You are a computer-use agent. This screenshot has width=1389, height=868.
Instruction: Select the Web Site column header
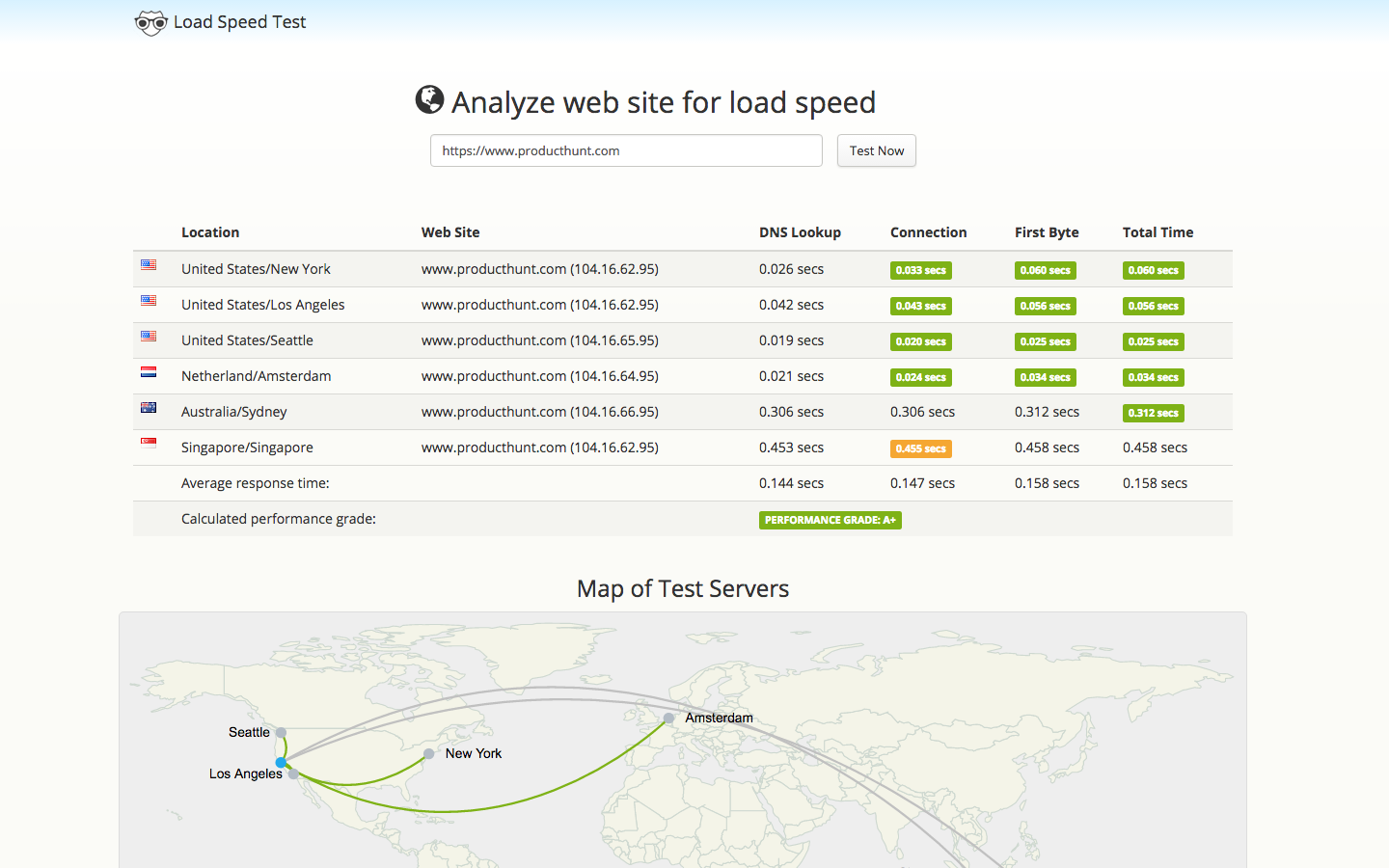[450, 232]
